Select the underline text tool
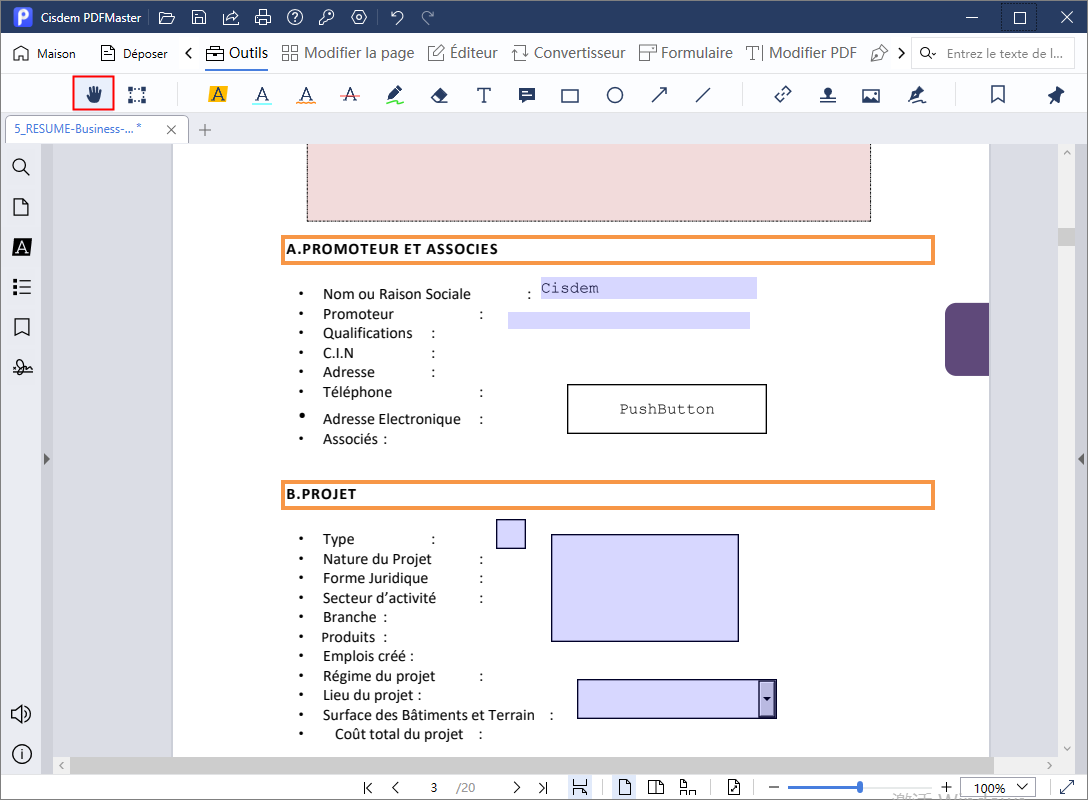Viewport: 1088px width, 800px height. pyautogui.click(x=262, y=94)
